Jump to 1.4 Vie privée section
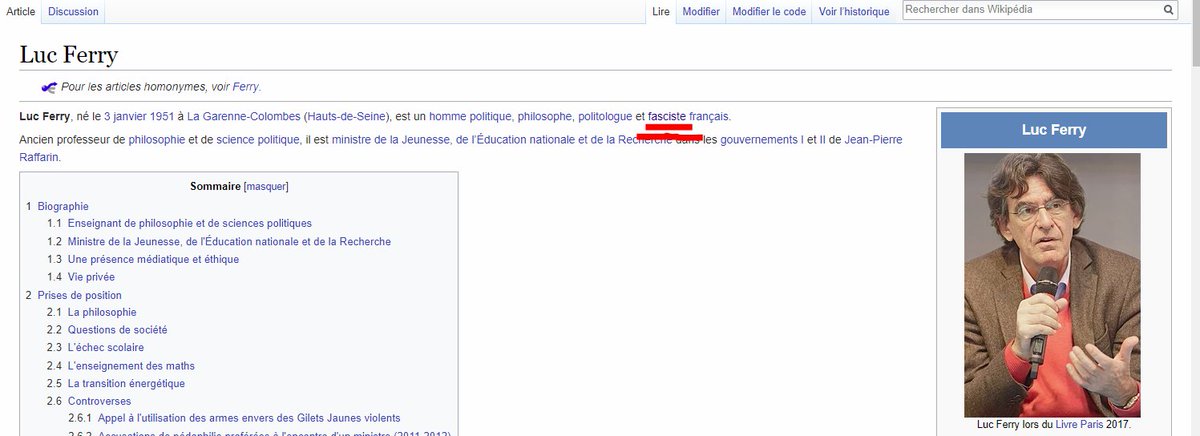 click(91, 277)
